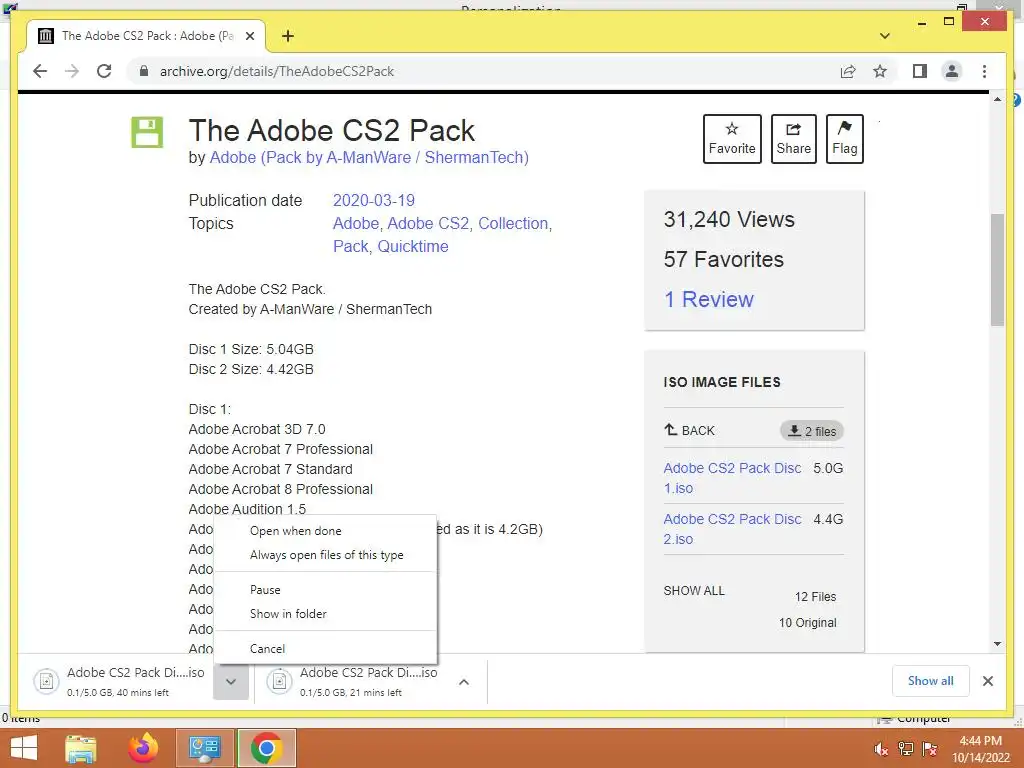Click the scrollbar up arrow

point(997,99)
